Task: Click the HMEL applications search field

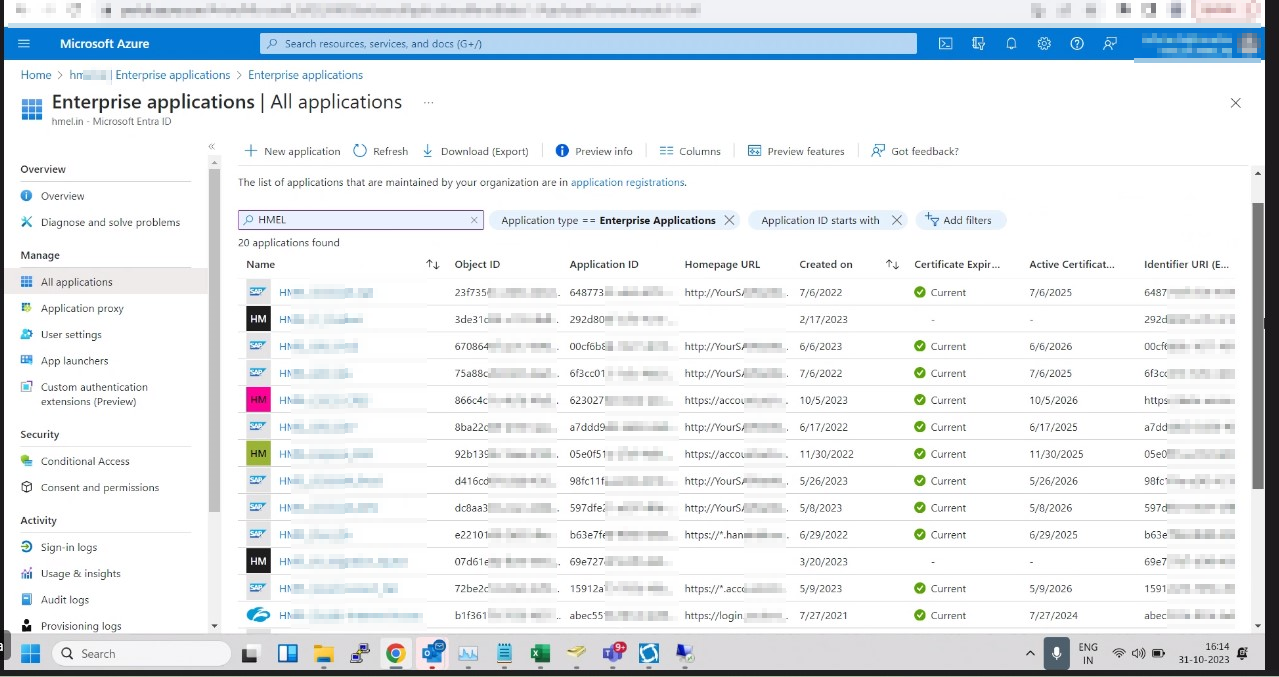Action: [x=360, y=220]
